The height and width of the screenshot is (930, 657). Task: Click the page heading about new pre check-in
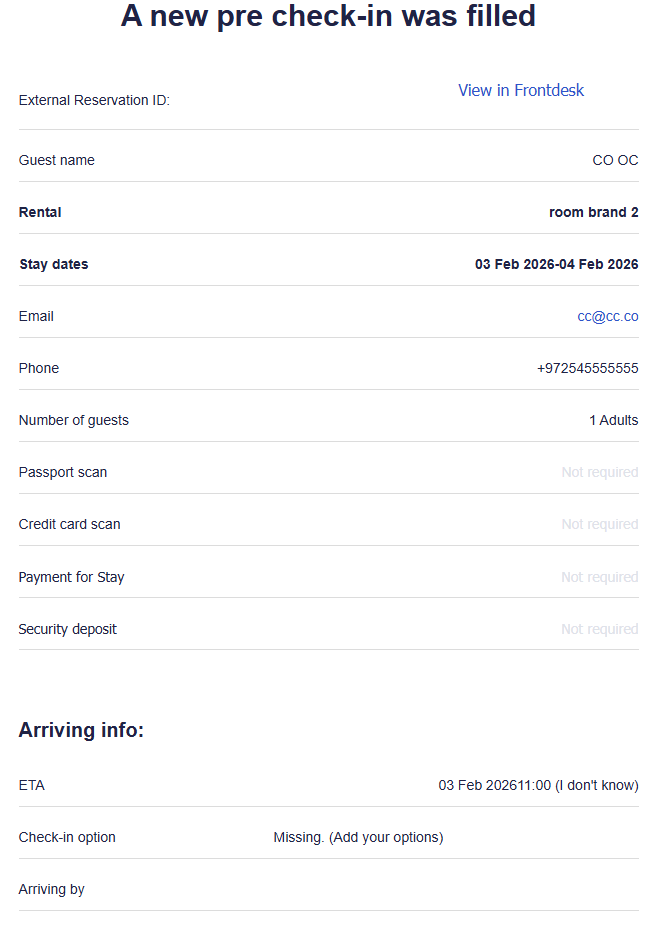click(x=328, y=16)
